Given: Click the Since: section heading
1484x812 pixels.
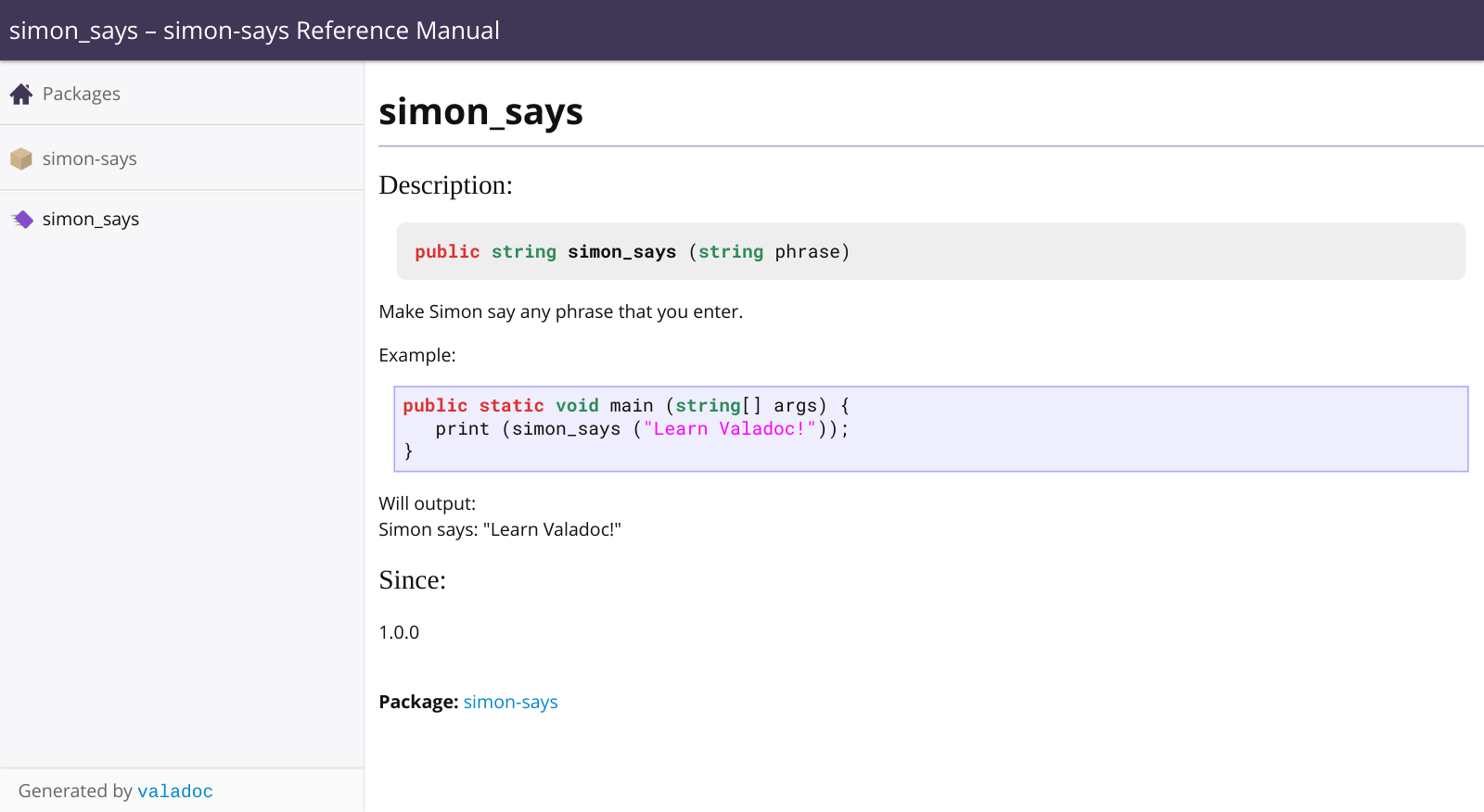Looking at the screenshot, I should (x=412, y=580).
